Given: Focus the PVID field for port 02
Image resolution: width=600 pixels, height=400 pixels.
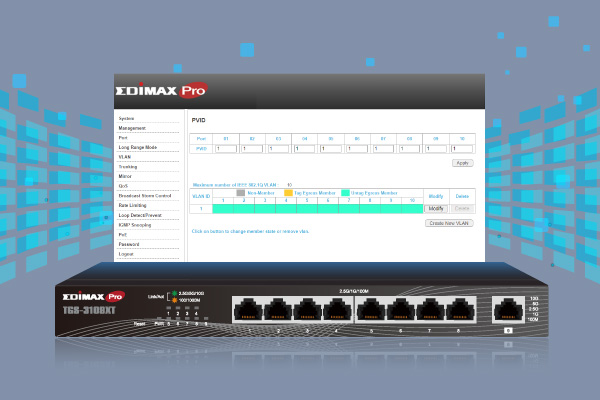Looking at the screenshot, I should coord(252,149).
